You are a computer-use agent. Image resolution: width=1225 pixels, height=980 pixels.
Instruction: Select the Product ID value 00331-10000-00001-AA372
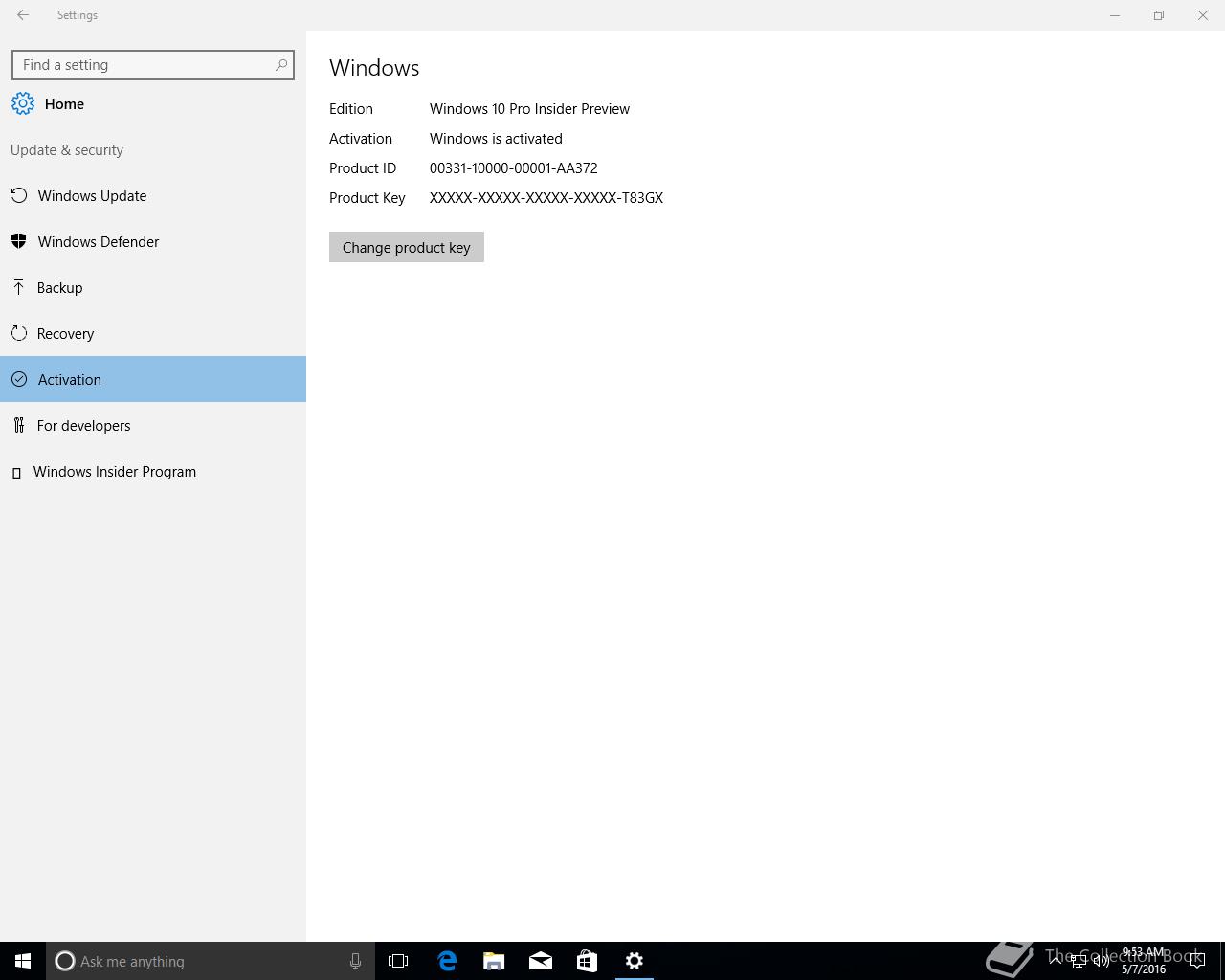514,168
